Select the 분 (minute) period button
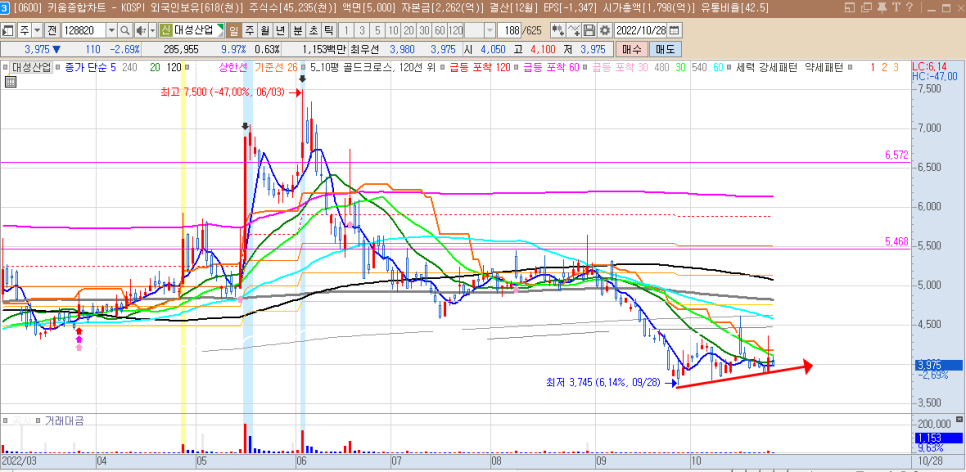 click(298, 30)
